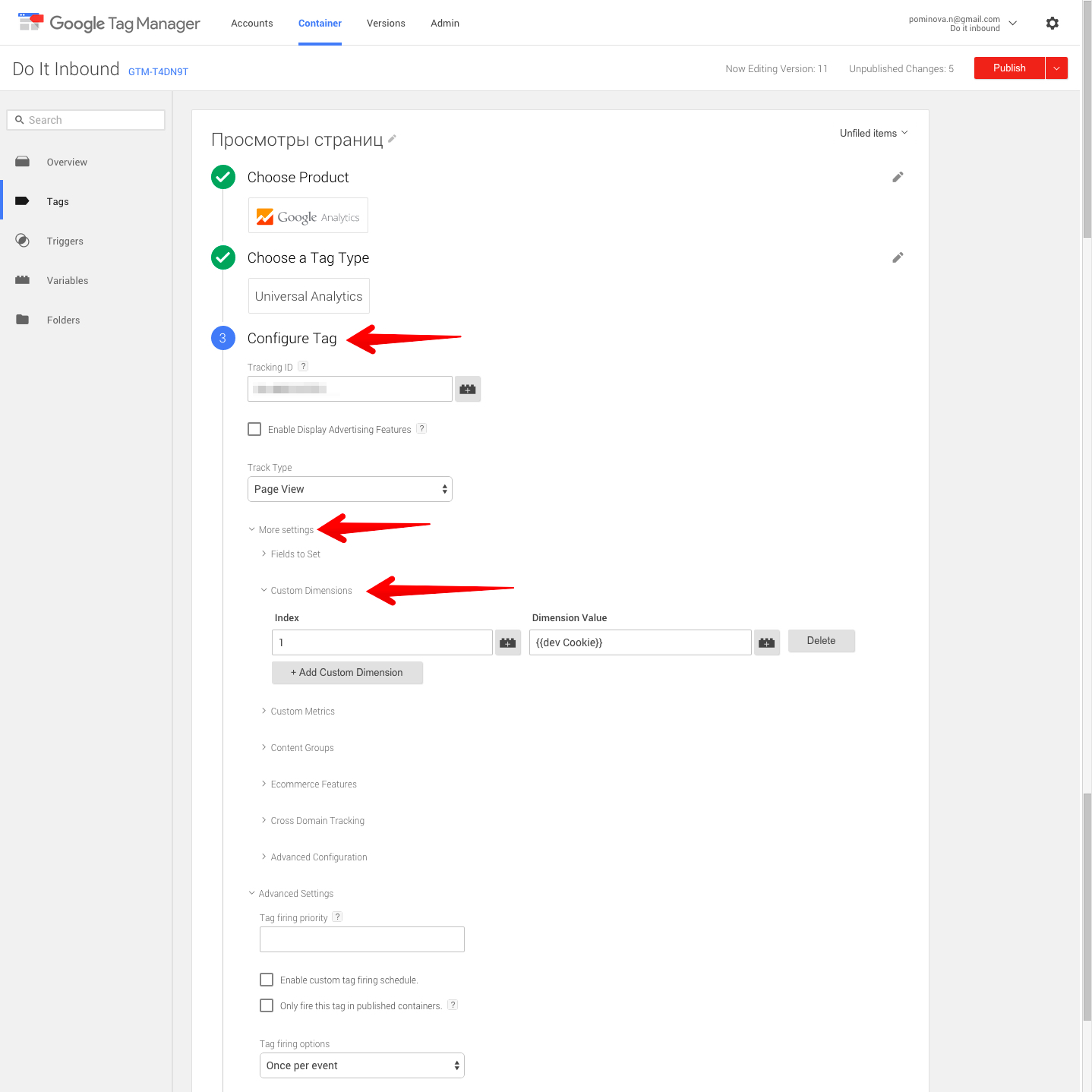1092x1092 pixels.
Task: Edit Choose a Tag Type step pencil
Action: pos(898,257)
